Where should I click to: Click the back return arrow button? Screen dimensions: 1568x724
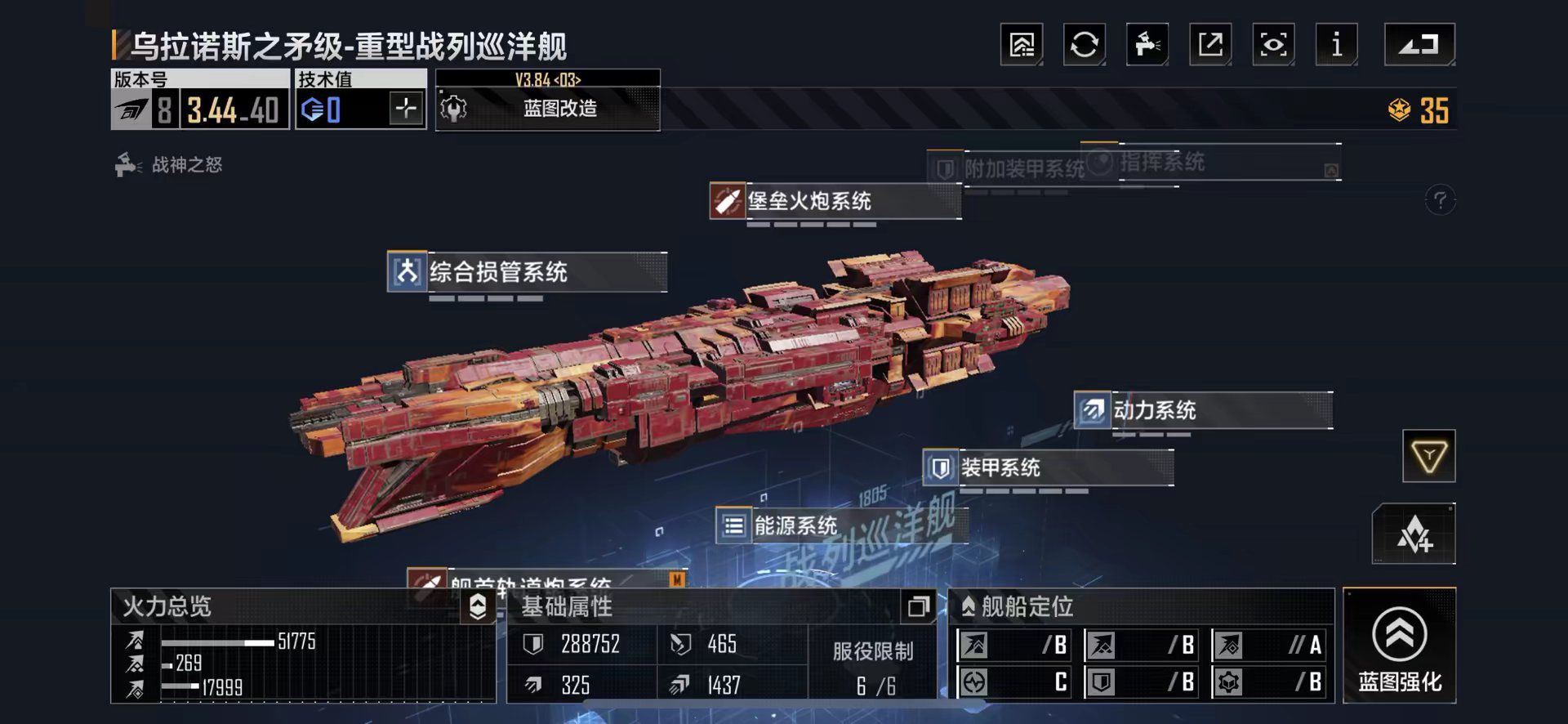(x=1419, y=44)
